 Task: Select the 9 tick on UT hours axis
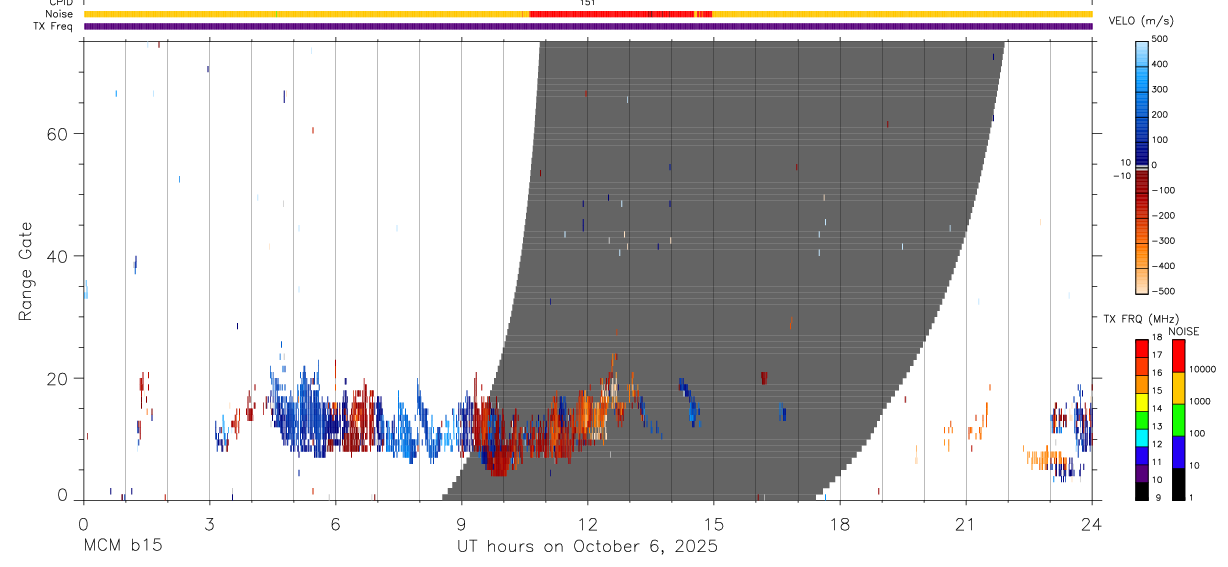[461, 523]
